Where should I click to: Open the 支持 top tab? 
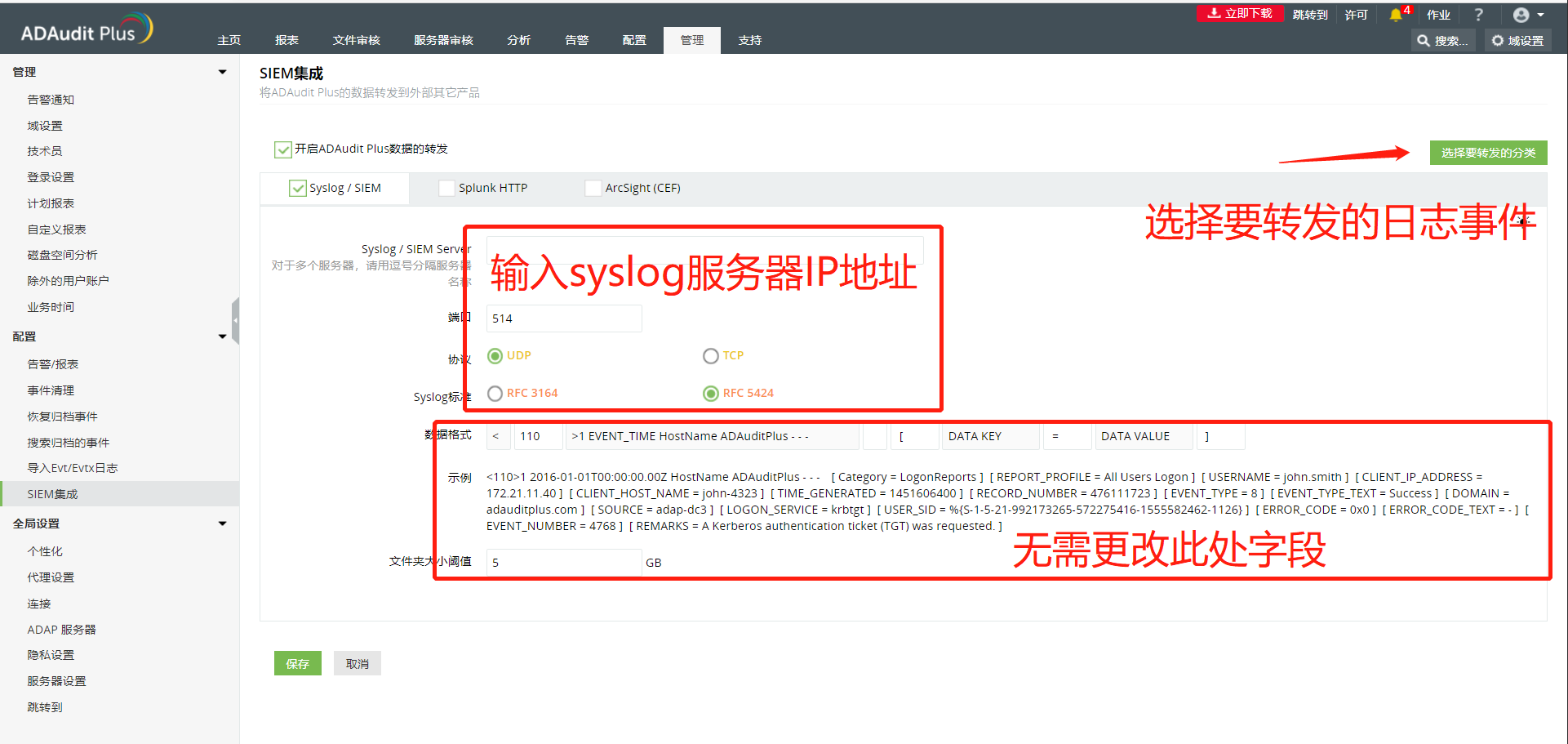(749, 40)
